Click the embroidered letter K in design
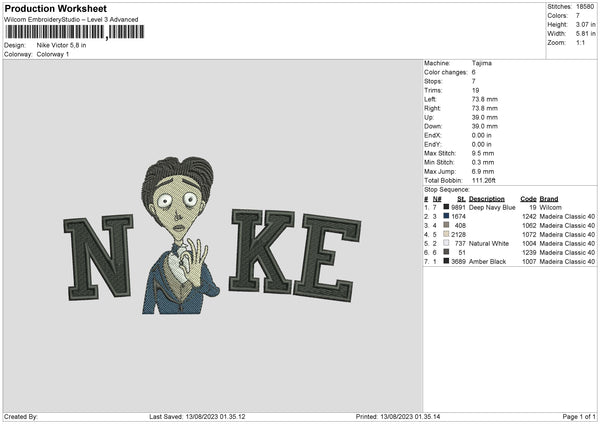 tap(262, 251)
